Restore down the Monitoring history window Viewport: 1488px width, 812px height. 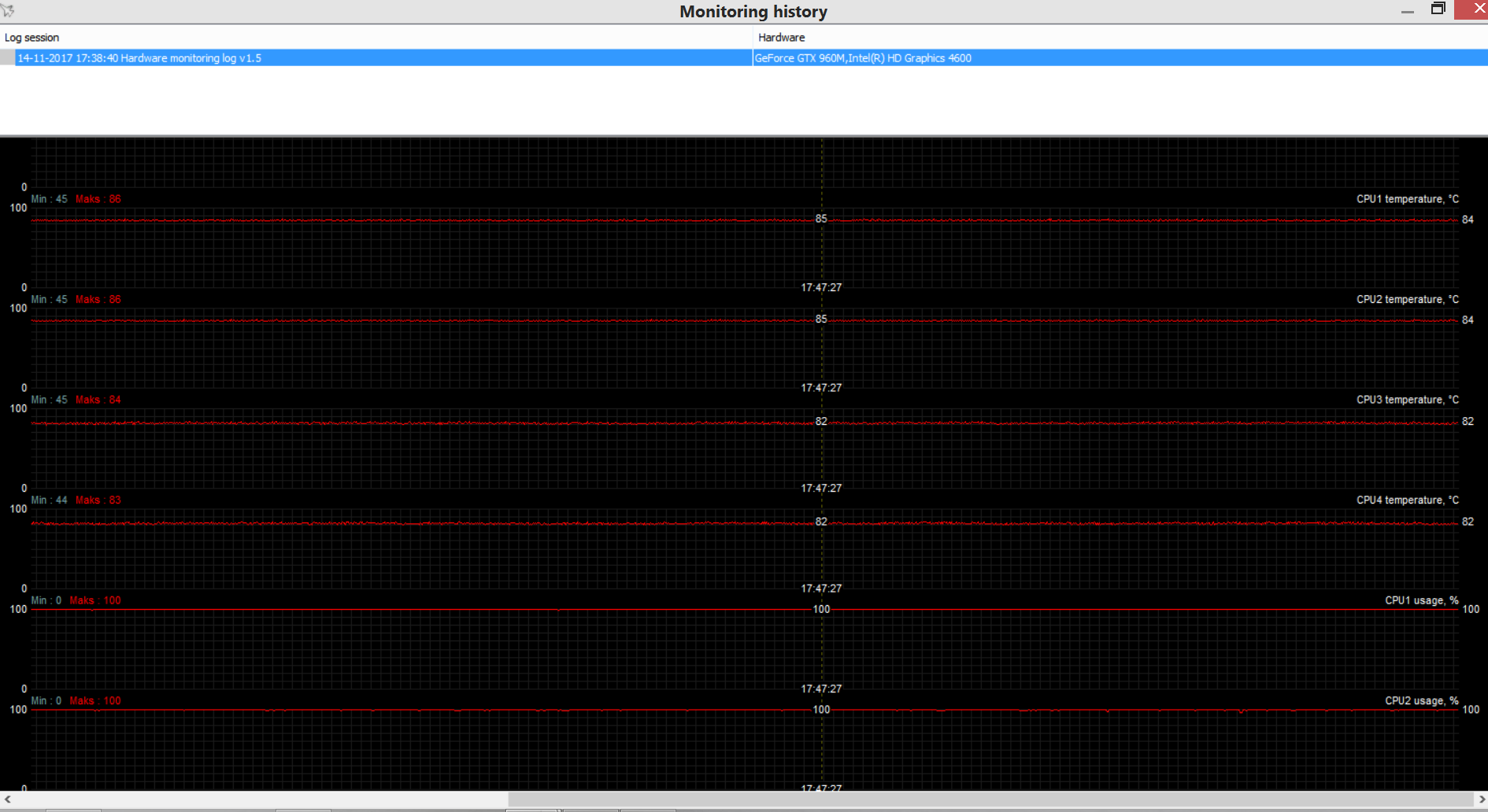(1438, 9)
